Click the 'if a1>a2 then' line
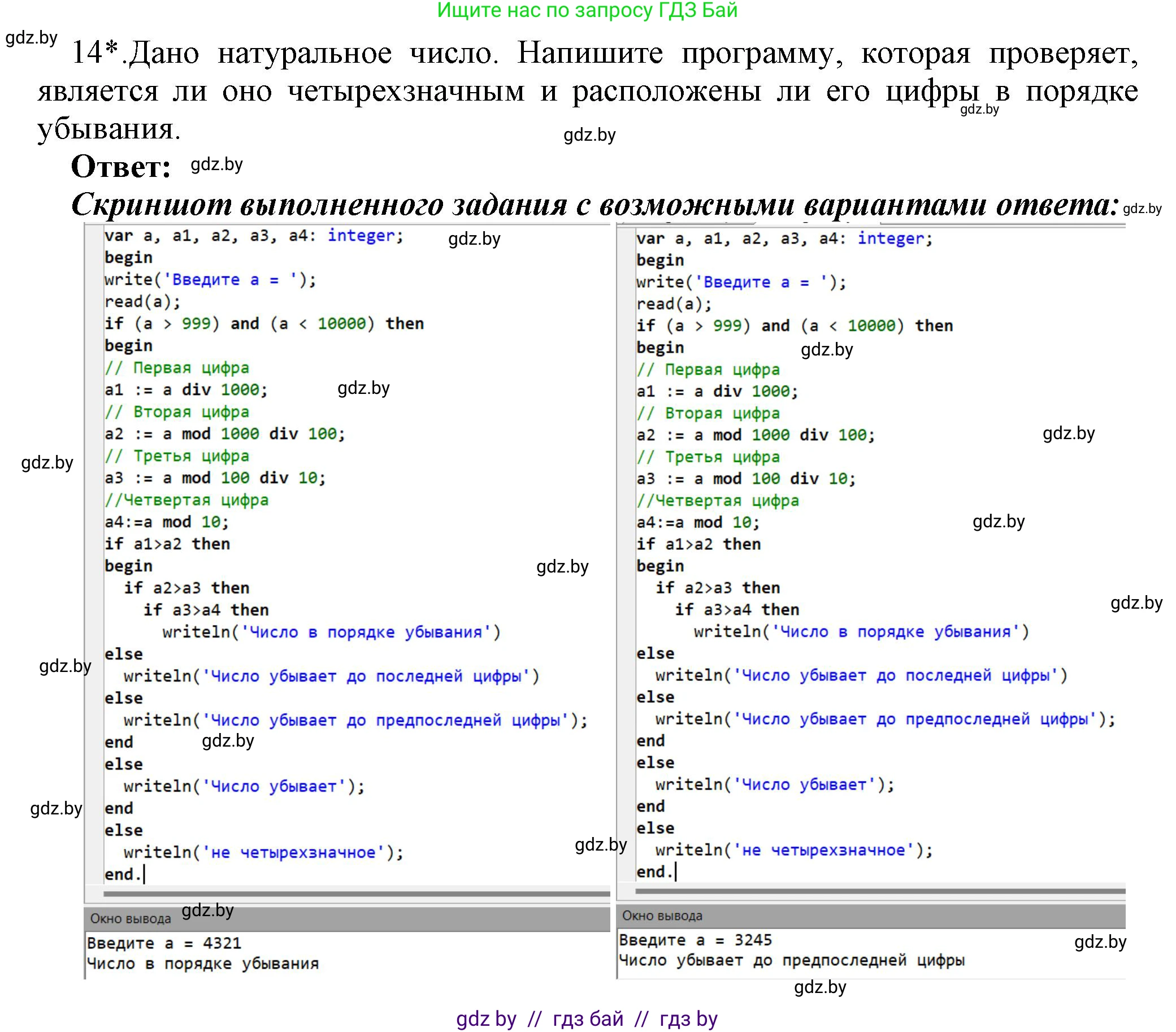This screenshot has height=1032, width=1176. coord(167,543)
